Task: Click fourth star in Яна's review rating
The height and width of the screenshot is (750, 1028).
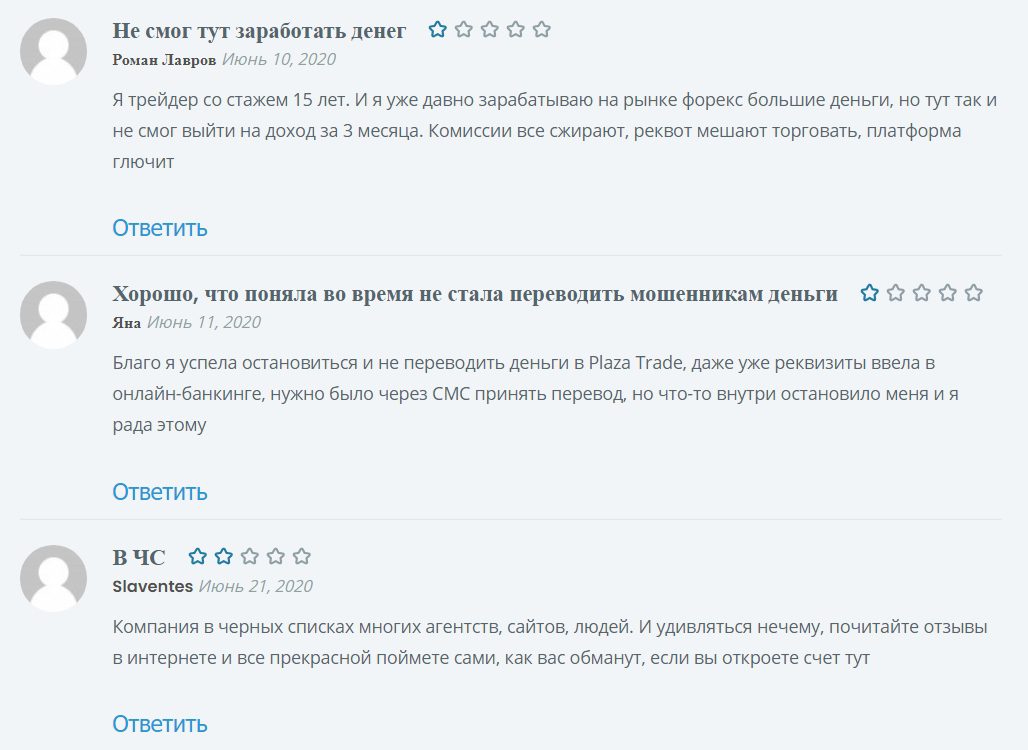Action: point(948,293)
